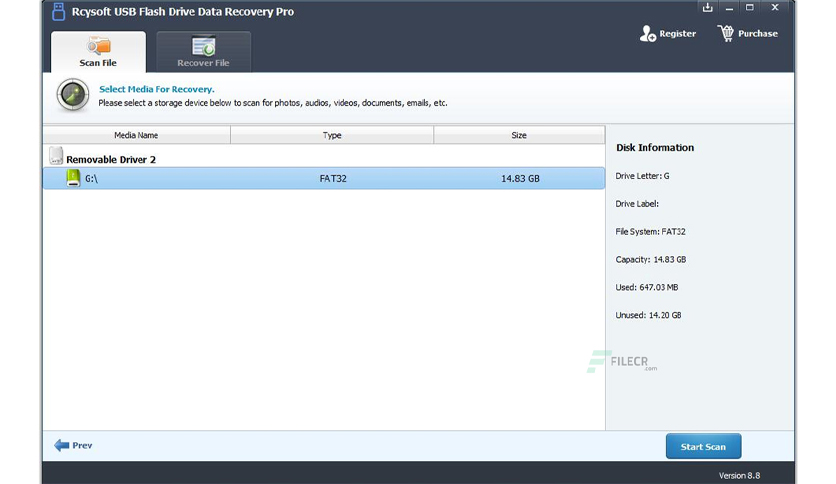Click the Version 8.8 label
The height and width of the screenshot is (484, 836).
tap(739, 475)
